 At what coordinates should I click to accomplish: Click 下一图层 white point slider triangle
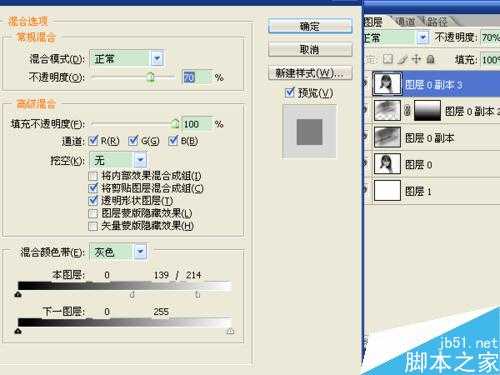coord(230,331)
